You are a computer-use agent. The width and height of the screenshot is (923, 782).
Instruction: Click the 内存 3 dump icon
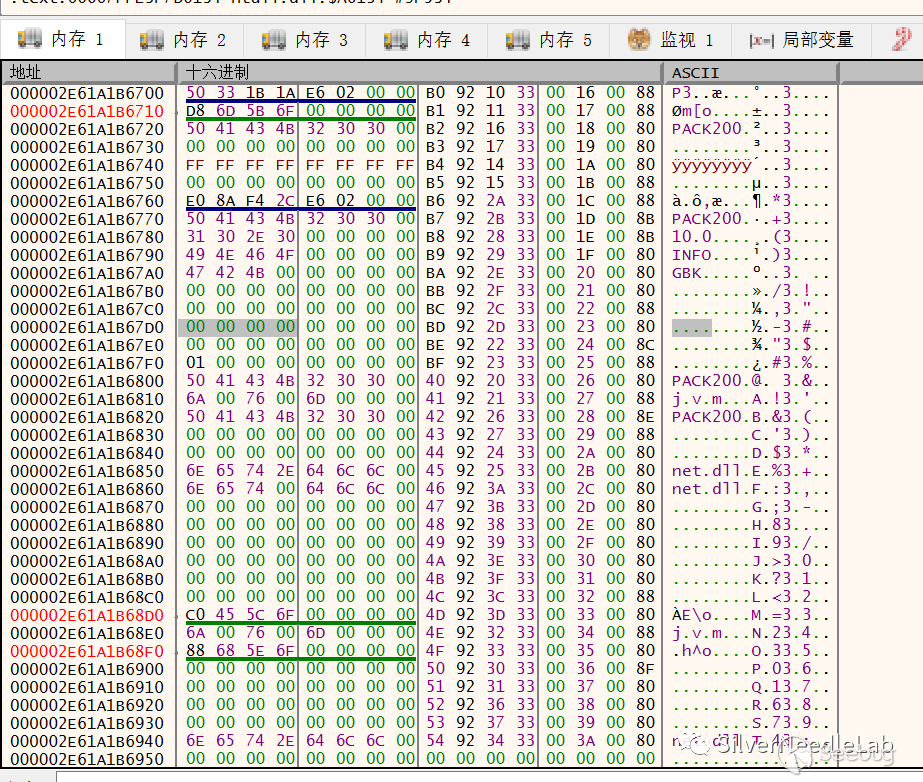(274, 39)
